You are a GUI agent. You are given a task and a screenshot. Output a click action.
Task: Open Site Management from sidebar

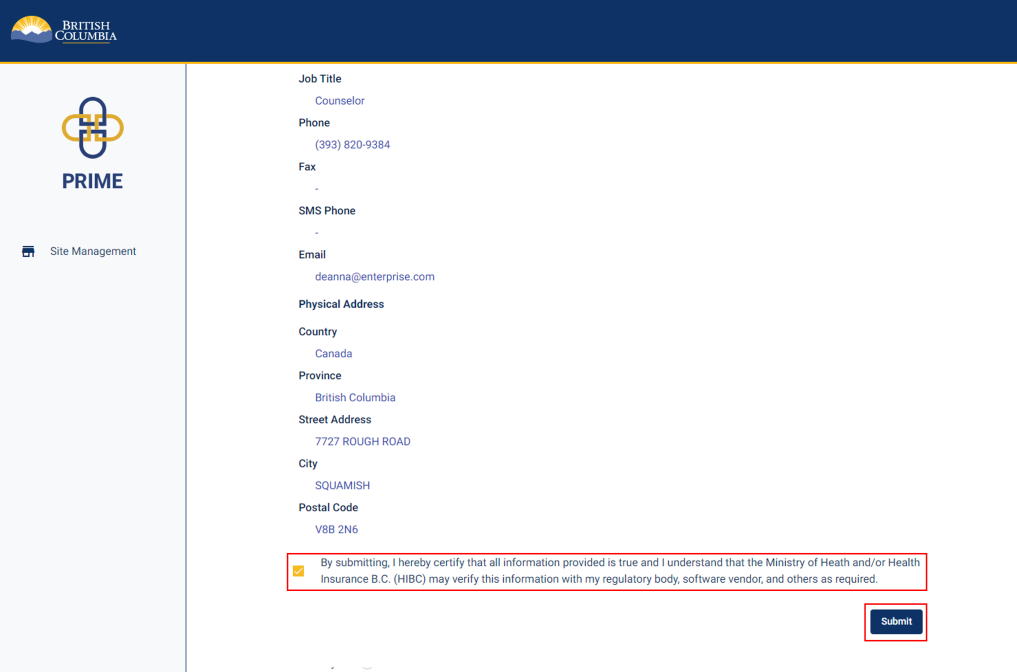[x=92, y=252]
